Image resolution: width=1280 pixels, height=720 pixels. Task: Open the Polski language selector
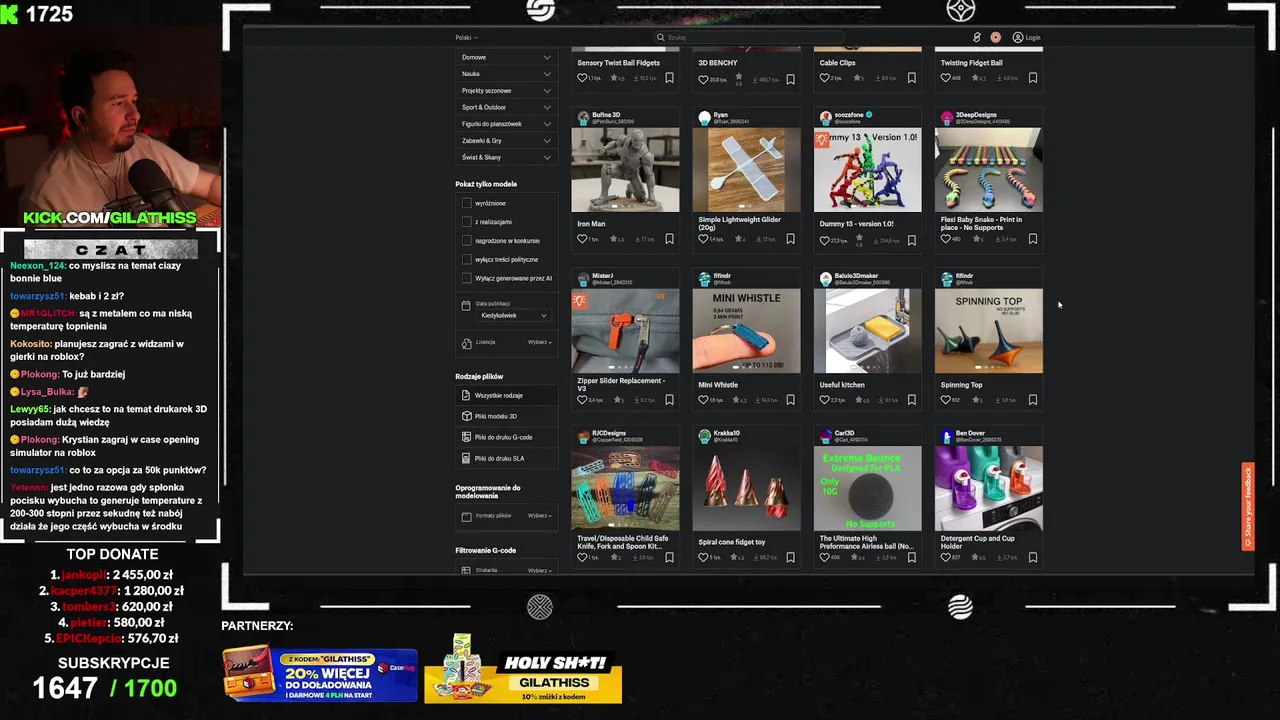point(466,38)
